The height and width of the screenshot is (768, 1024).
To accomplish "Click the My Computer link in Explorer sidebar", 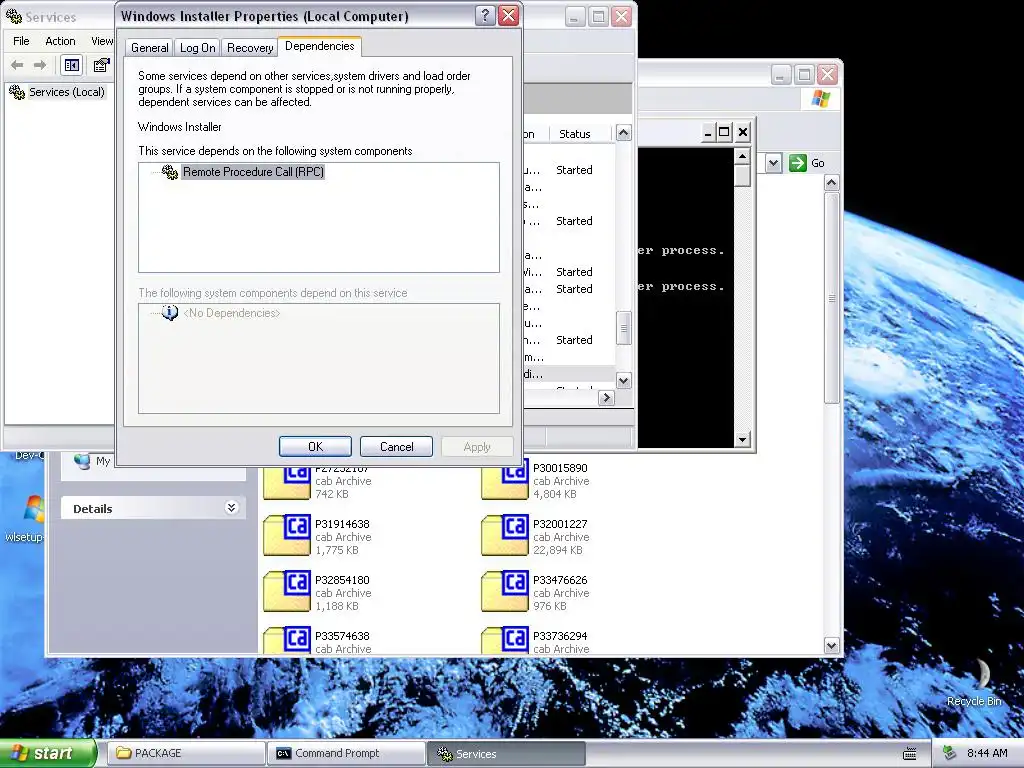I will point(91,461).
